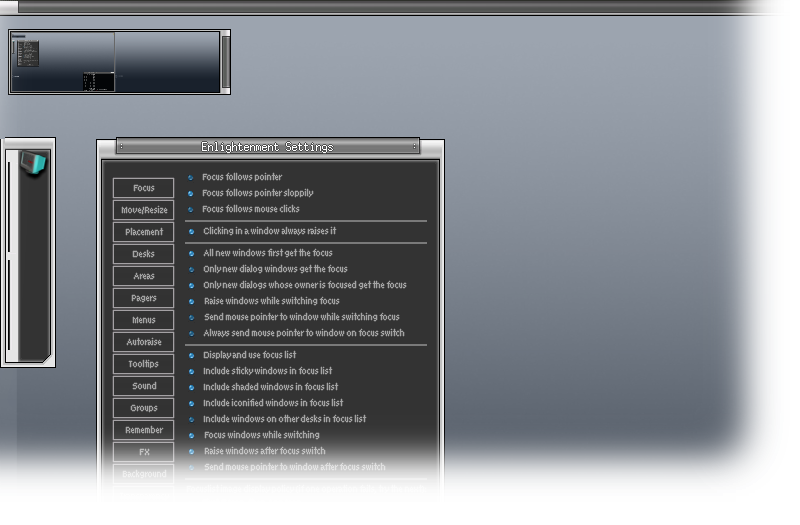
Task: Open the Focus settings tab
Action: click(x=143, y=188)
